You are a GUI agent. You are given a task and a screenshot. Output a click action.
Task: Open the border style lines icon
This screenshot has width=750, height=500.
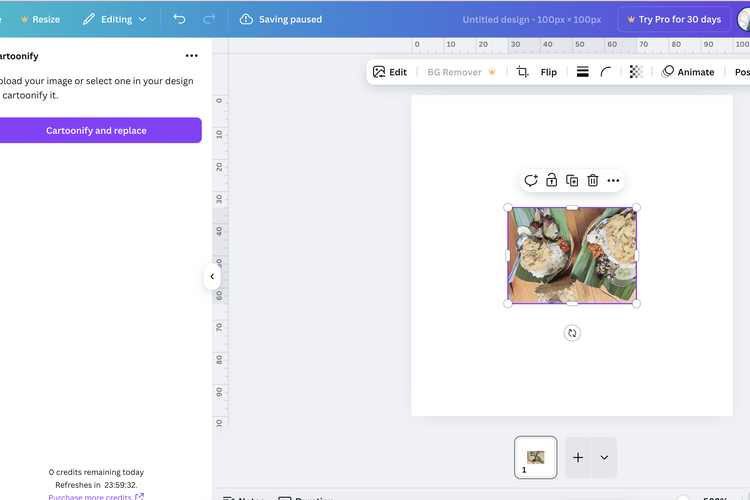coord(583,72)
